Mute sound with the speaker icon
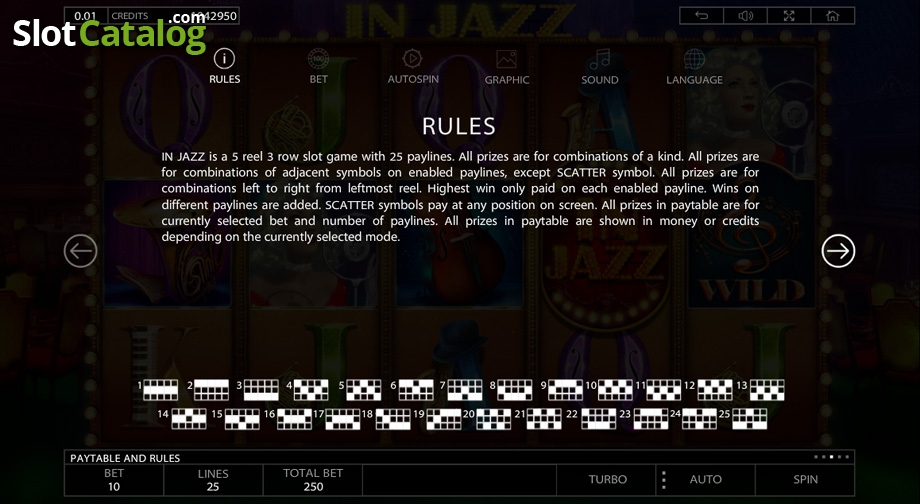 coord(745,16)
